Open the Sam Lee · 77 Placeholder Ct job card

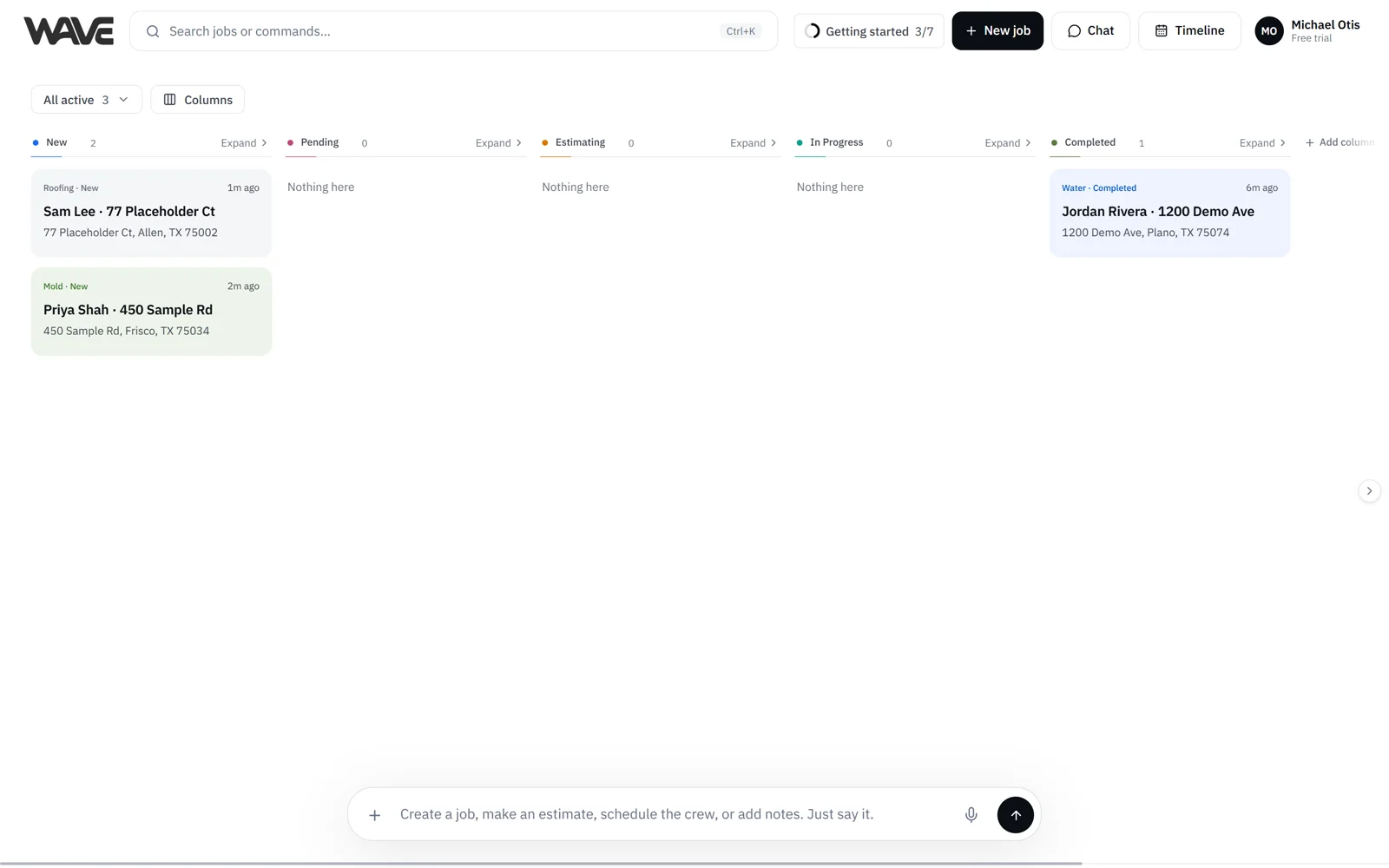151,213
